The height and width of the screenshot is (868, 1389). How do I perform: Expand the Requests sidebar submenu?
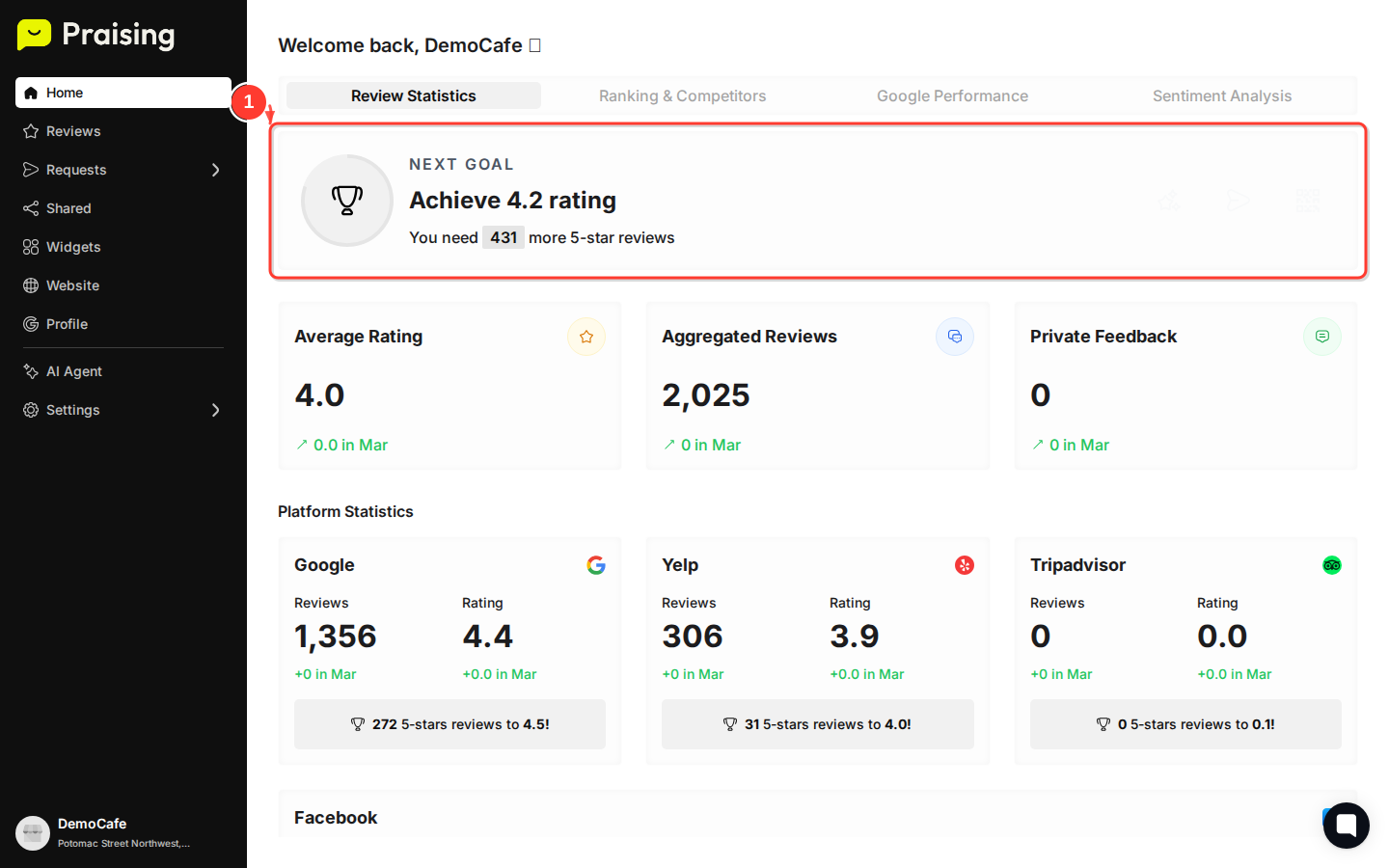pos(216,170)
